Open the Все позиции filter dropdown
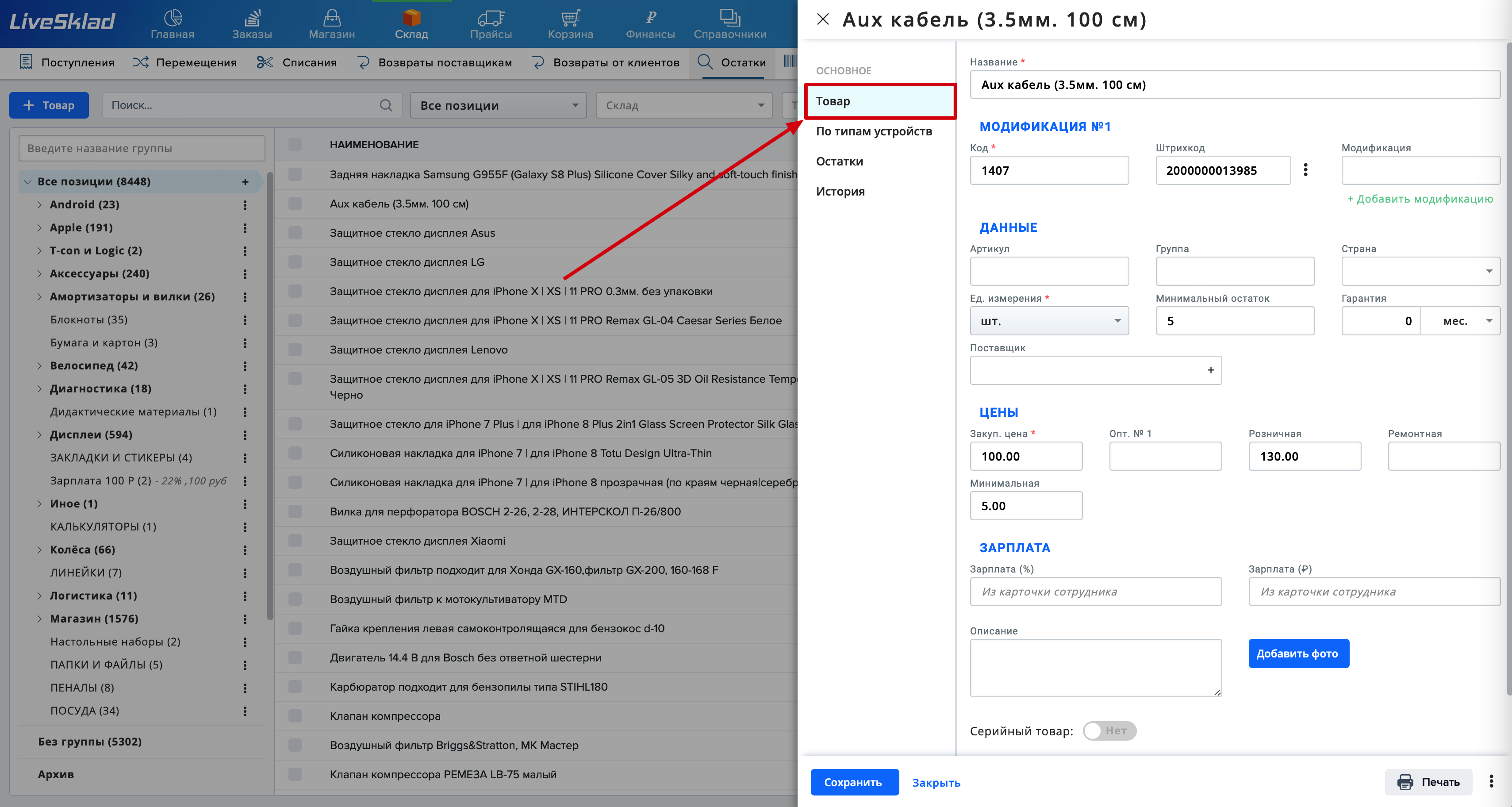1512x807 pixels. [498, 105]
